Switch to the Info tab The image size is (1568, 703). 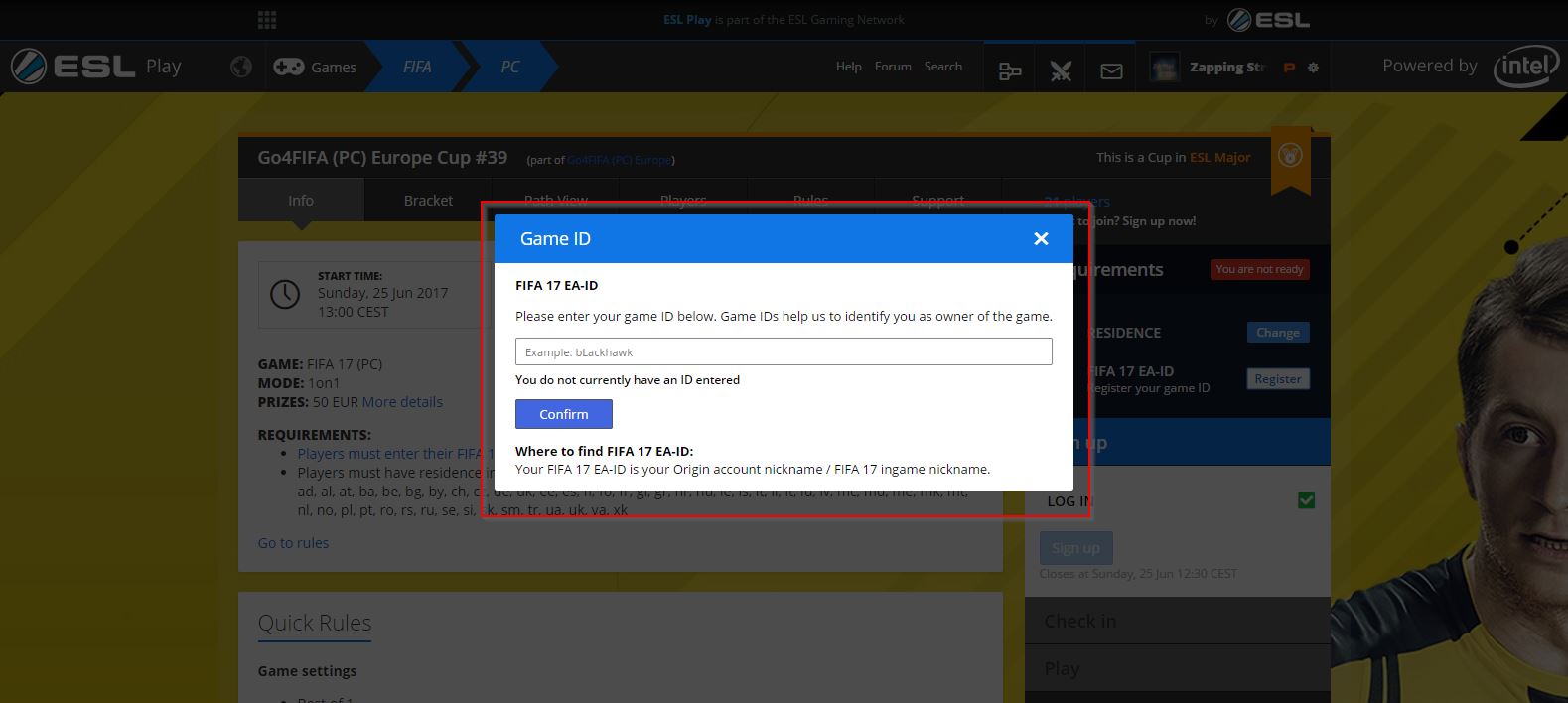301,201
